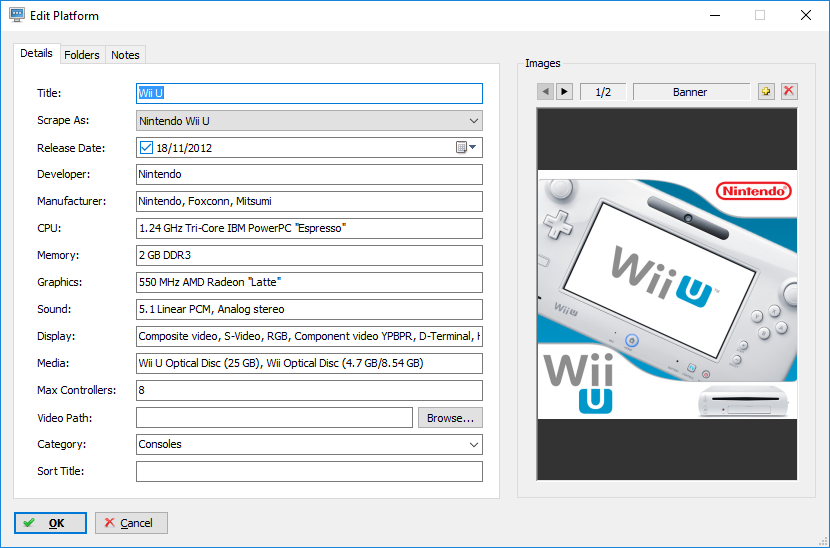Click the Title field containing Wii U
Viewport: 830px width, 548px height.
(309, 93)
